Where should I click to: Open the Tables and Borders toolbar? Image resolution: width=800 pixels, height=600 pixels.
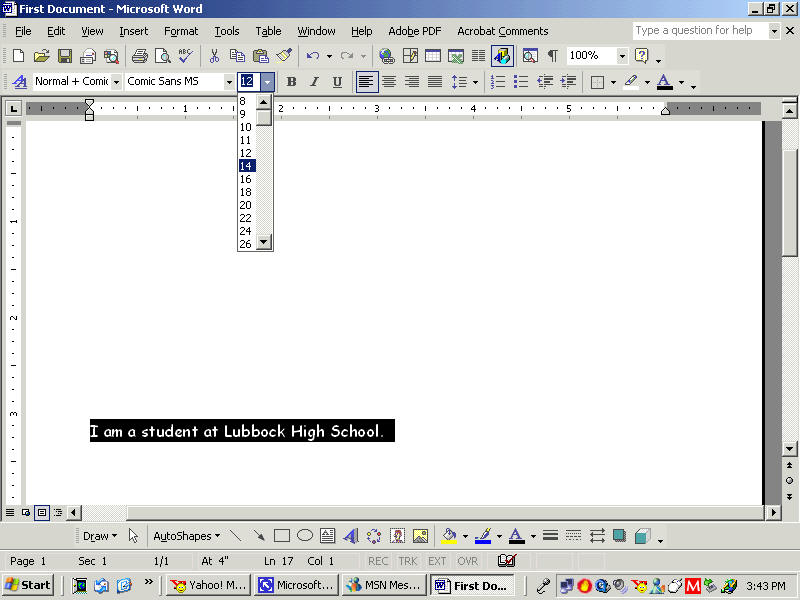(x=410, y=56)
